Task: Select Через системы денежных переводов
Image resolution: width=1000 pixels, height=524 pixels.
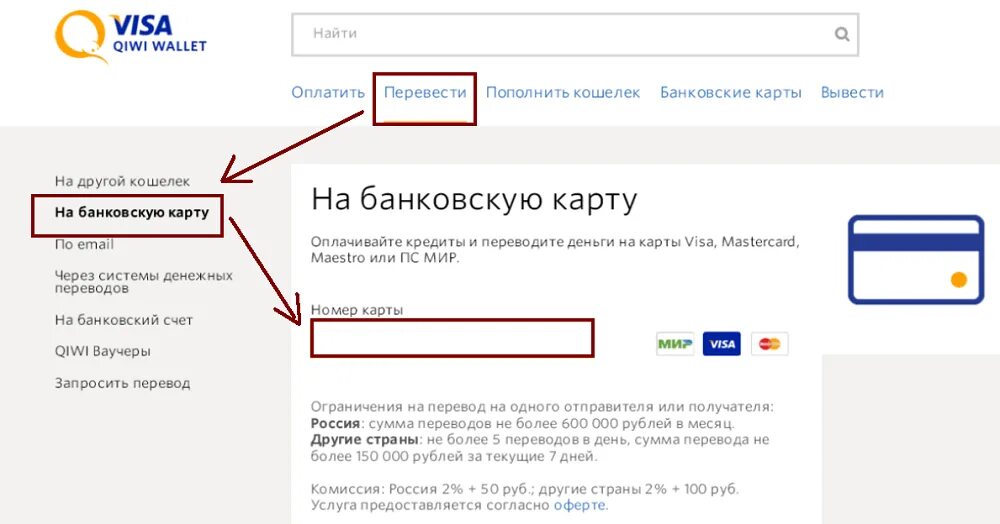Action: pos(143,282)
